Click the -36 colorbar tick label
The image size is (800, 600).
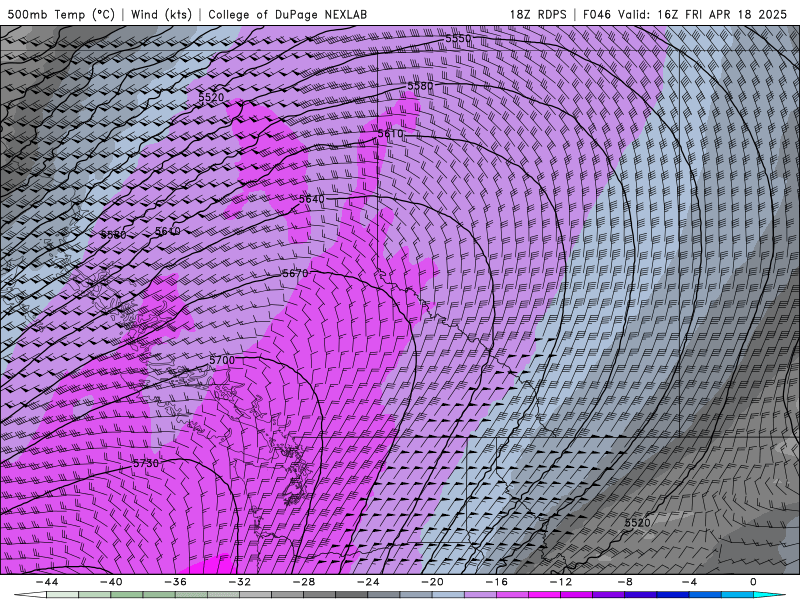(x=175, y=582)
